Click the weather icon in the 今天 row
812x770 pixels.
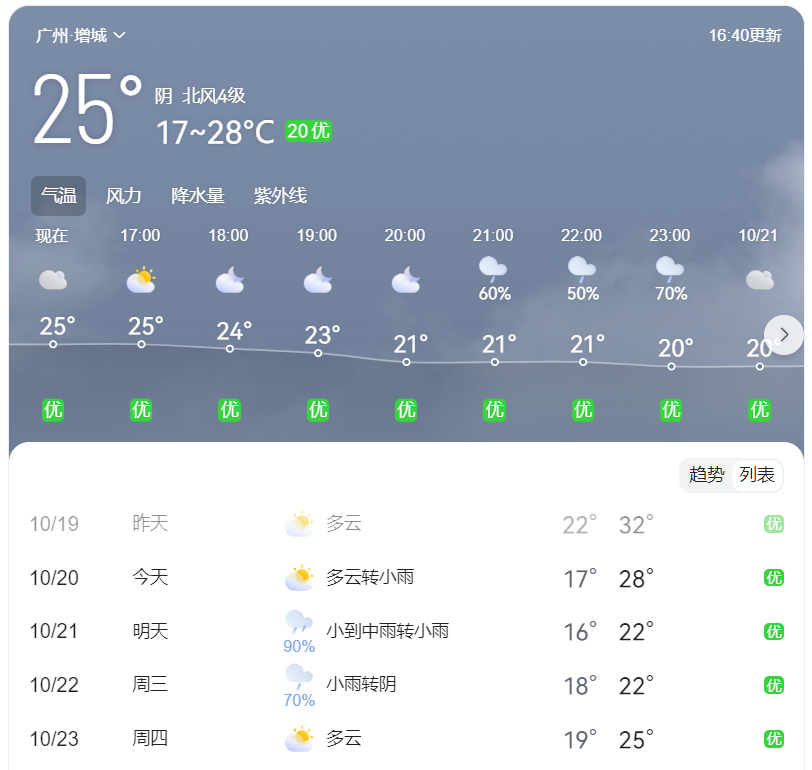tap(299, 578)
